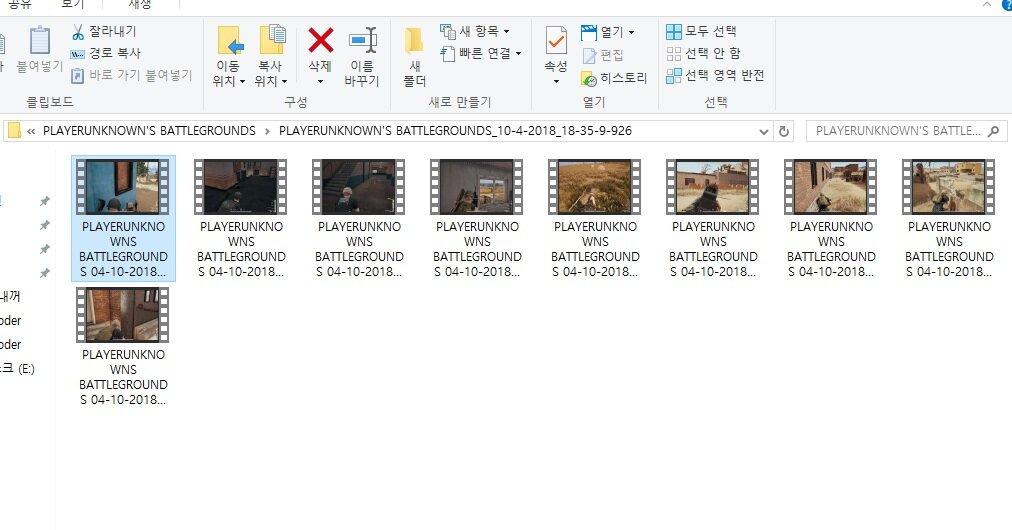Image resolution: width=1012 pixels, height=530 pixels.
Task: Click the magnifier search icon
Action: (994, 132)
